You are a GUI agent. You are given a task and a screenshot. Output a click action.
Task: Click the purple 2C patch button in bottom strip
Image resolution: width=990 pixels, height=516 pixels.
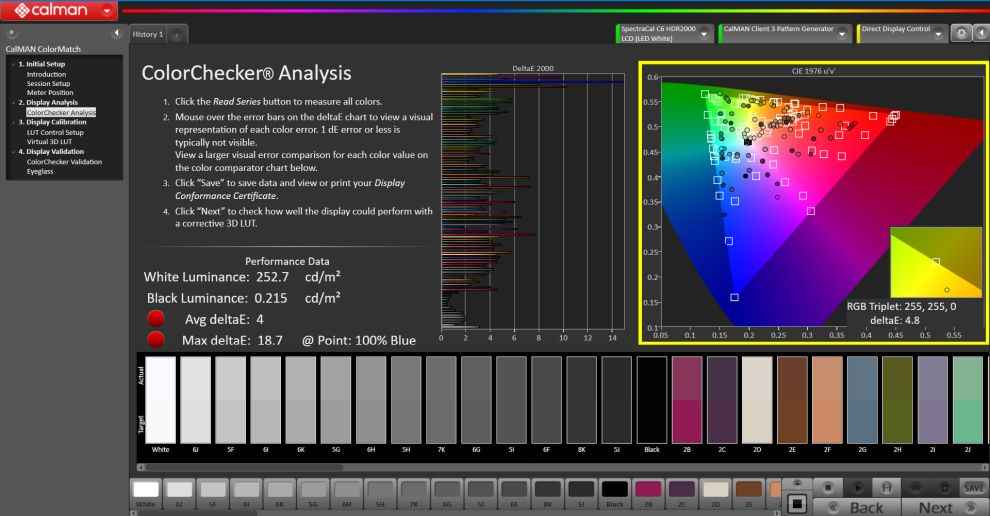pyautogui.click(x=681, y=493)
